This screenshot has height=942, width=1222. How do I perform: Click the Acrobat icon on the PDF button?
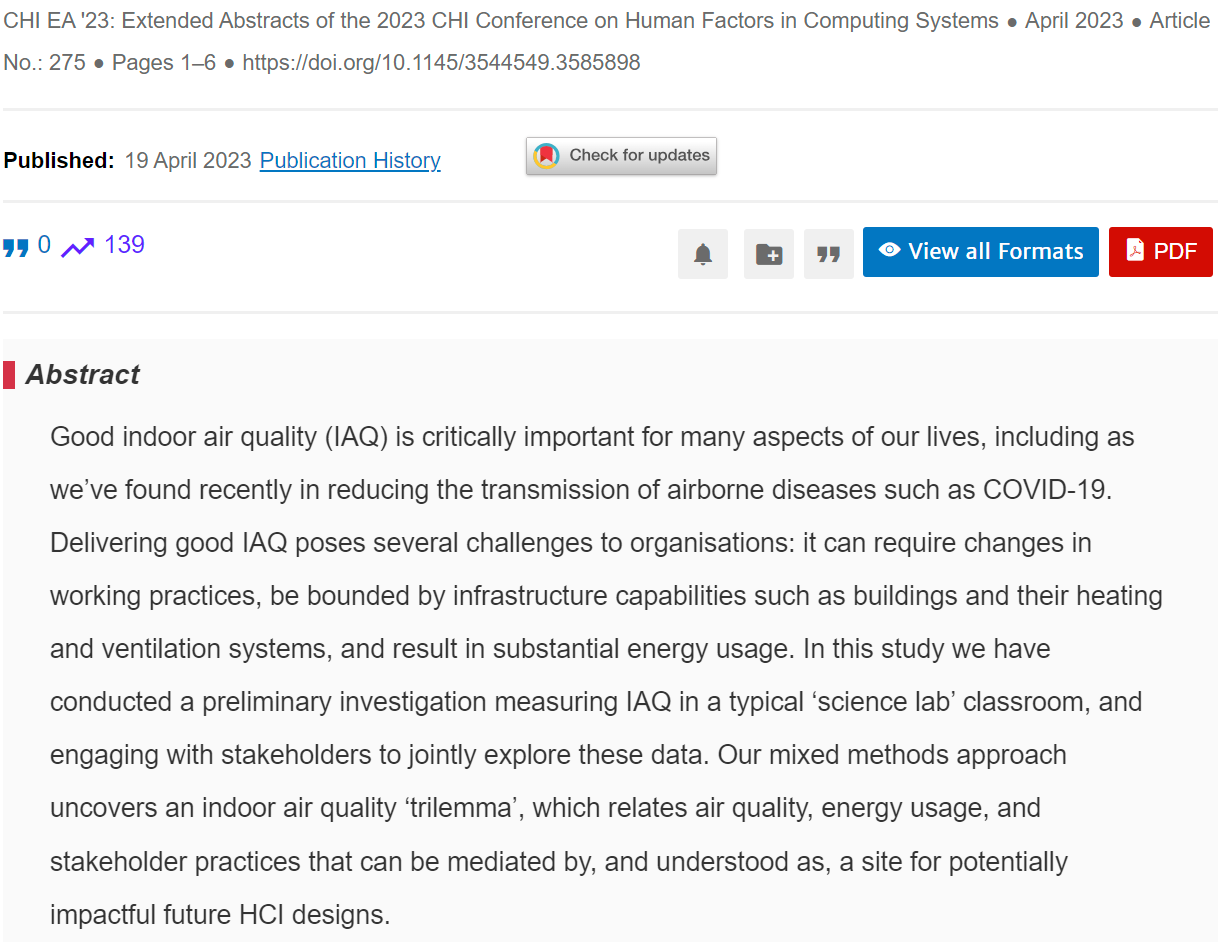(x=1135, y=250)
